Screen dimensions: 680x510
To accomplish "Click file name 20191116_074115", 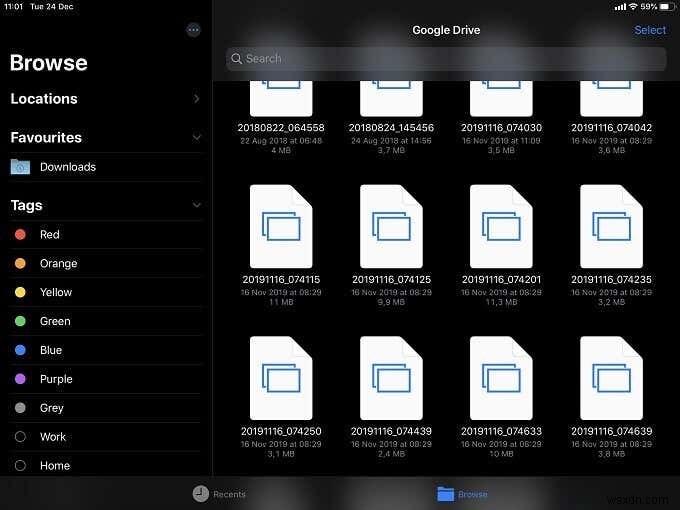I will pyautogui.click(x=281, y=280).
